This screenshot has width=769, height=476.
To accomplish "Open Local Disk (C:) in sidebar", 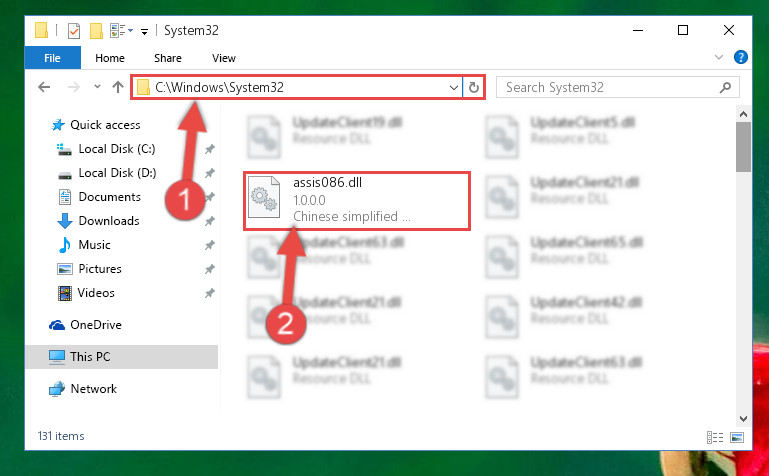I will click(x=117, y=149).
